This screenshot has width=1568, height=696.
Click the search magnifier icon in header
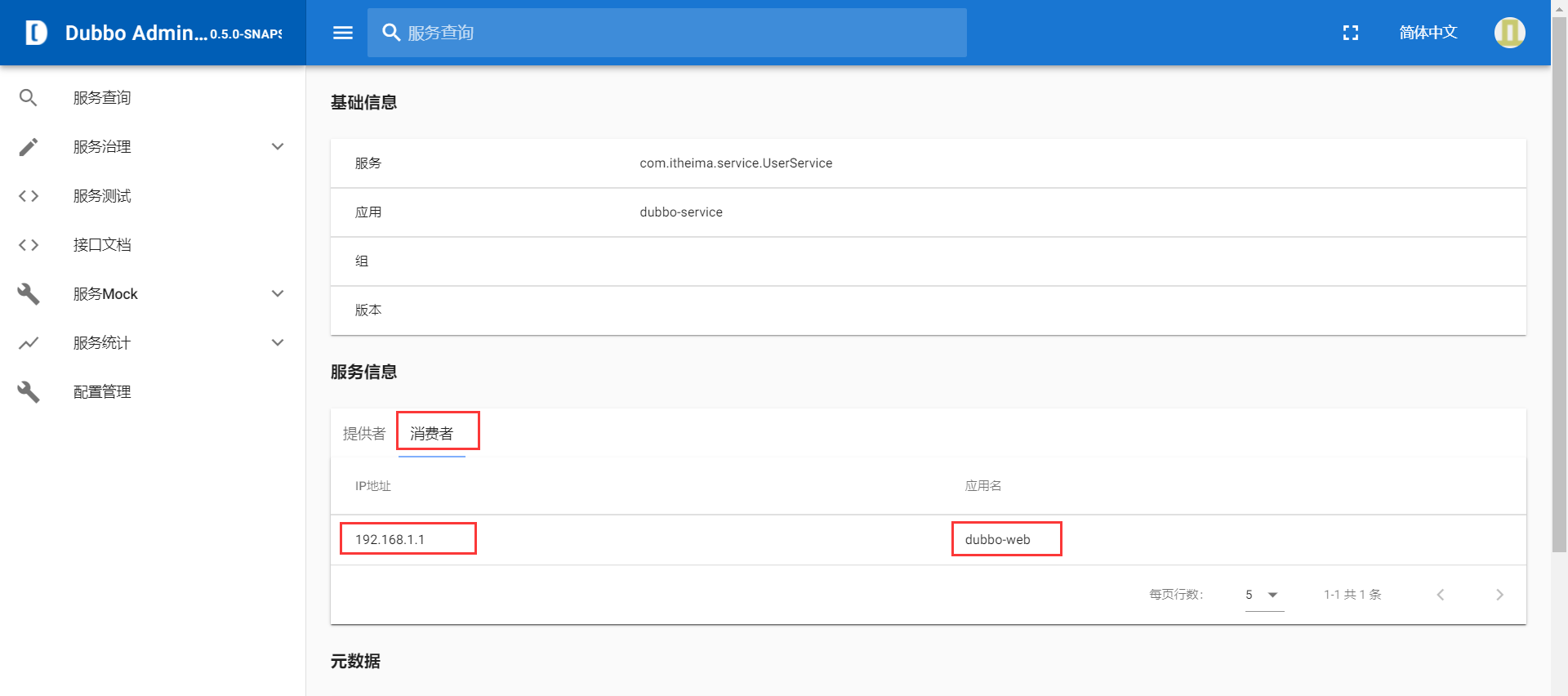pos(391,33)
